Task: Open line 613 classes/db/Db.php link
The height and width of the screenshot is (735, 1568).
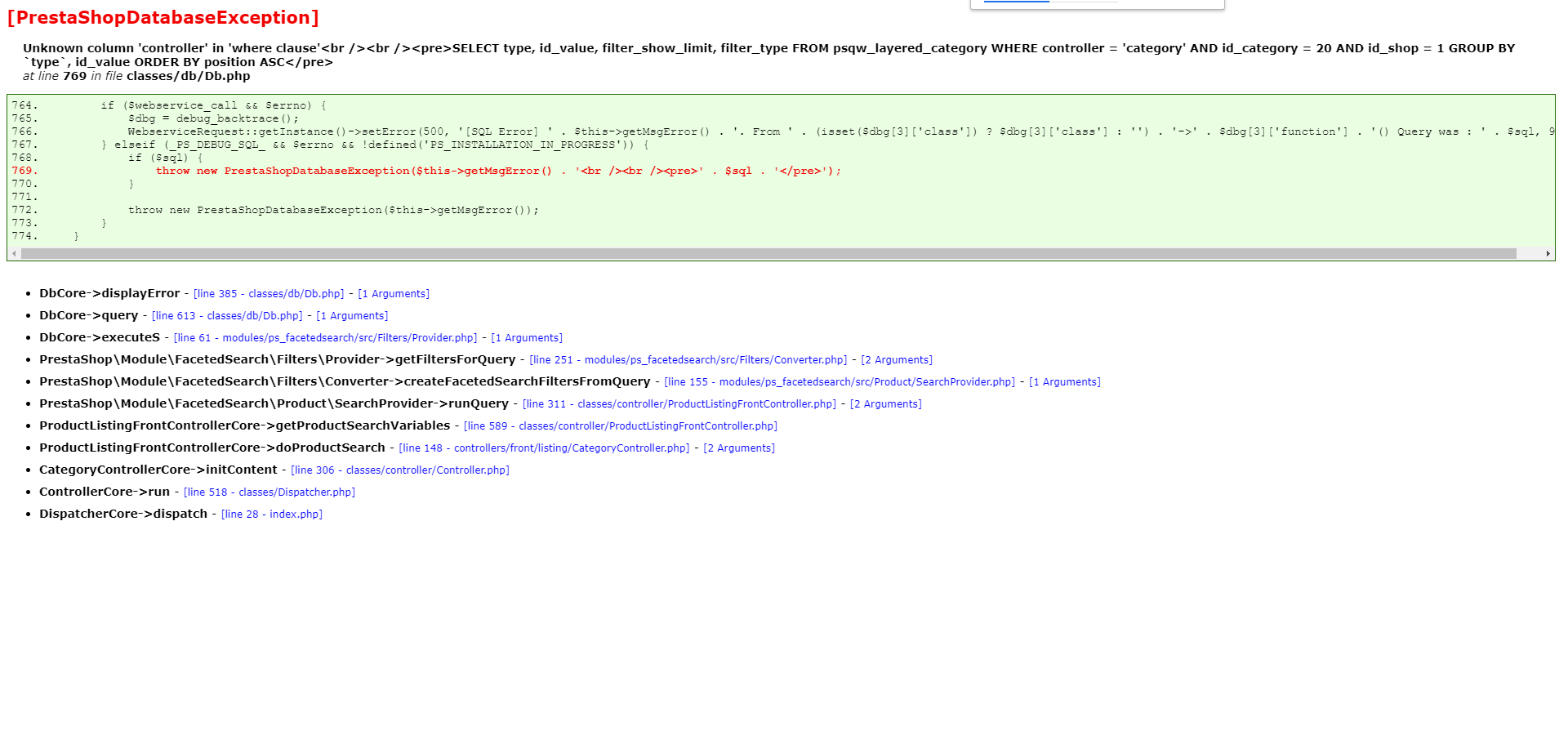Action: click(227, 316)
